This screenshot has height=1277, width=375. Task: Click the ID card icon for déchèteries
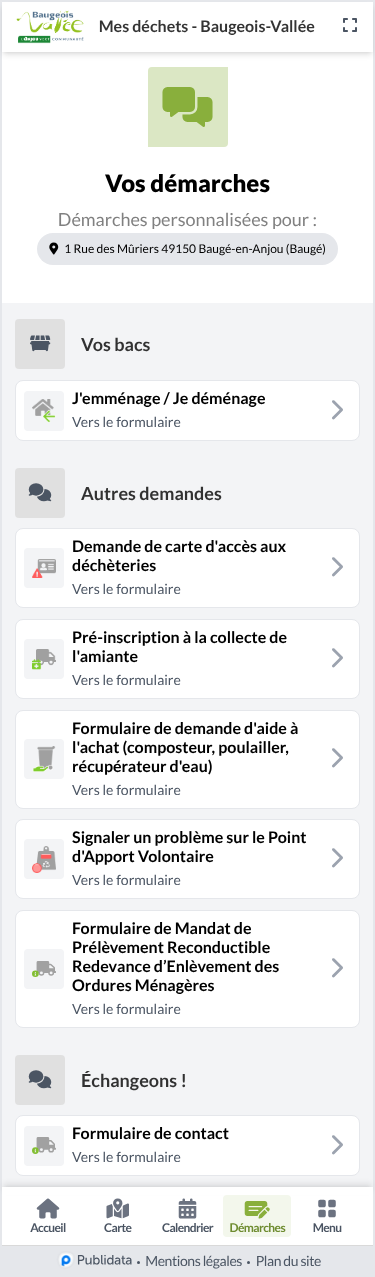[44, 567]
